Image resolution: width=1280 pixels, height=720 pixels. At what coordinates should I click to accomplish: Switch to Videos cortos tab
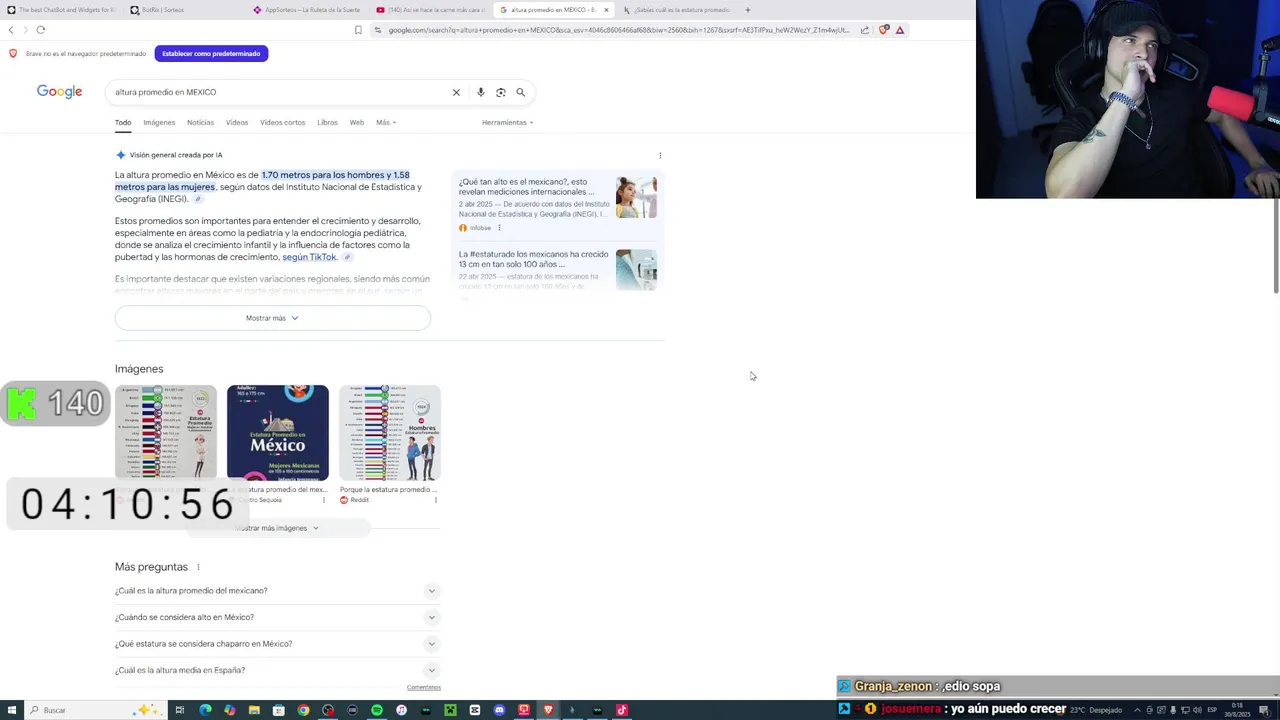[x=282, y=122]
